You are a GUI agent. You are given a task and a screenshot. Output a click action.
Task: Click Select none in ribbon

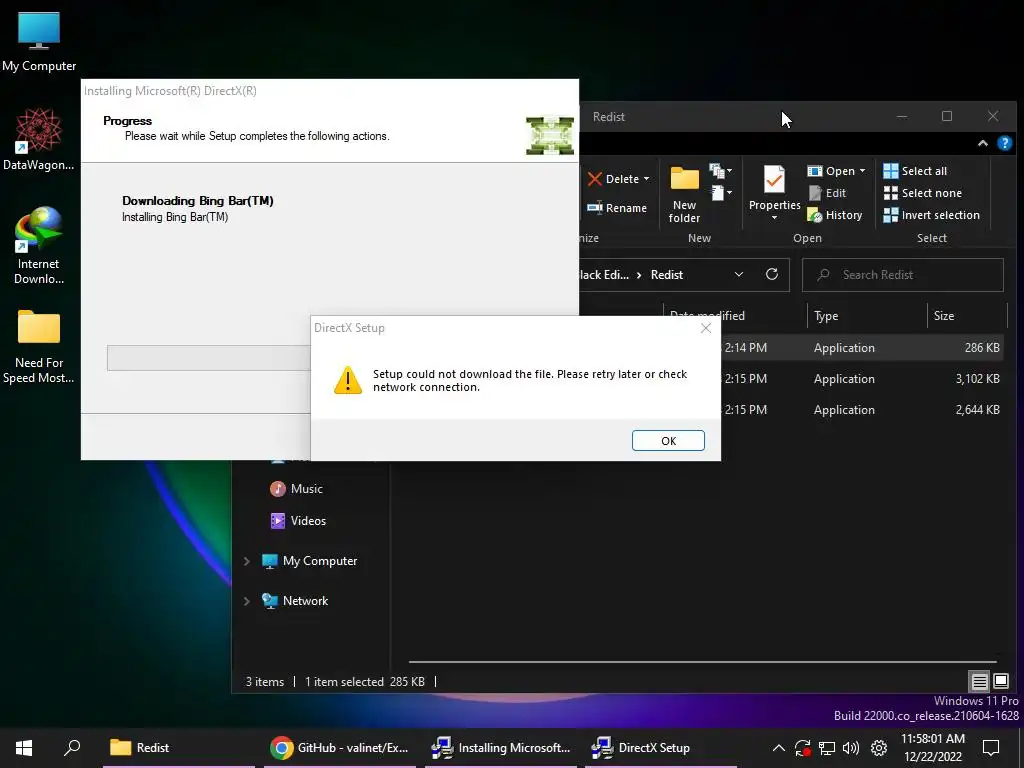tap(922, 193)
